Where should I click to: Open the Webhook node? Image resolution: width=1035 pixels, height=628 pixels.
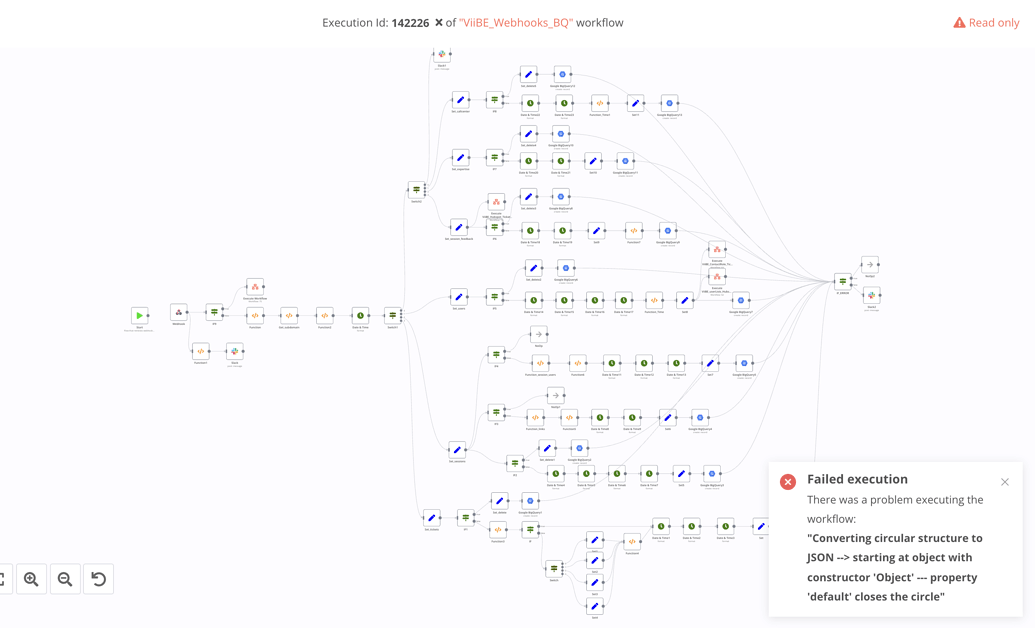coord(178,314)
